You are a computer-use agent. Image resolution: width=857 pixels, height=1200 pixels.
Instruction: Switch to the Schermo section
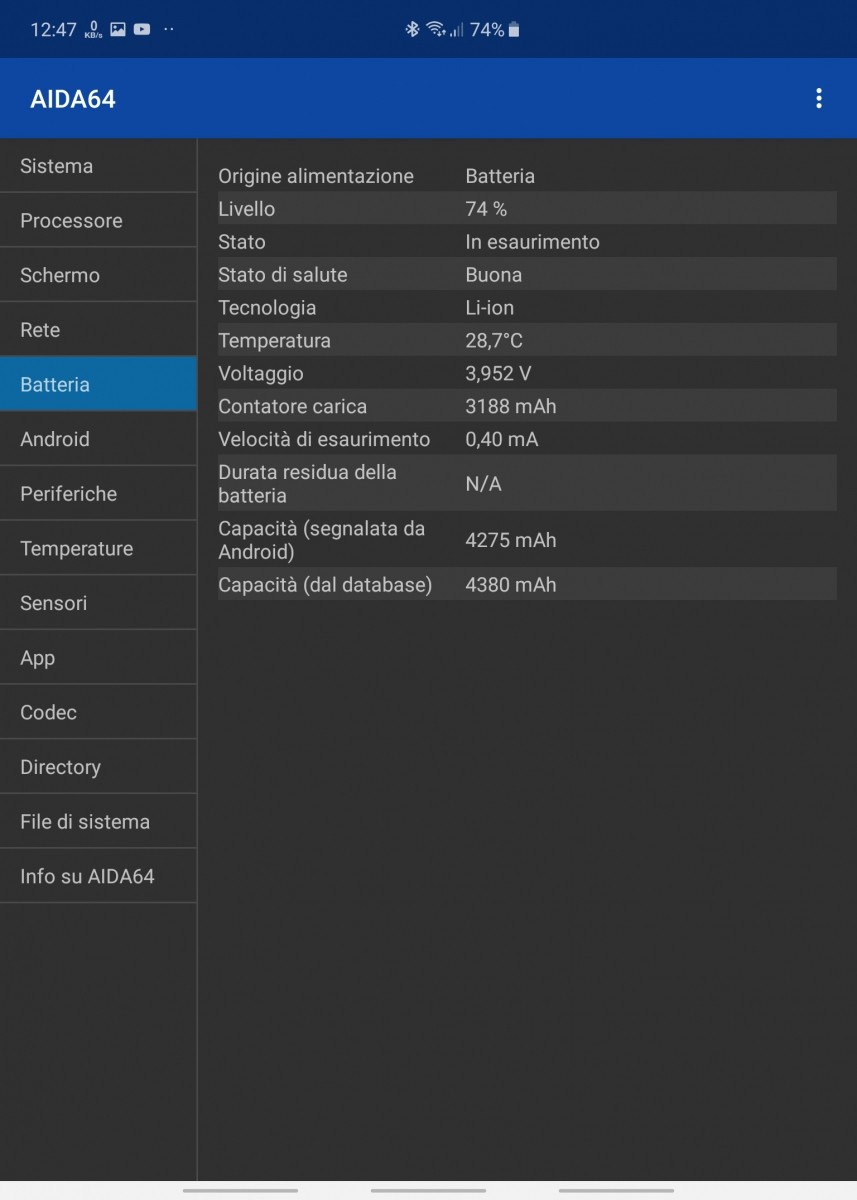click(x=98, y=275)
